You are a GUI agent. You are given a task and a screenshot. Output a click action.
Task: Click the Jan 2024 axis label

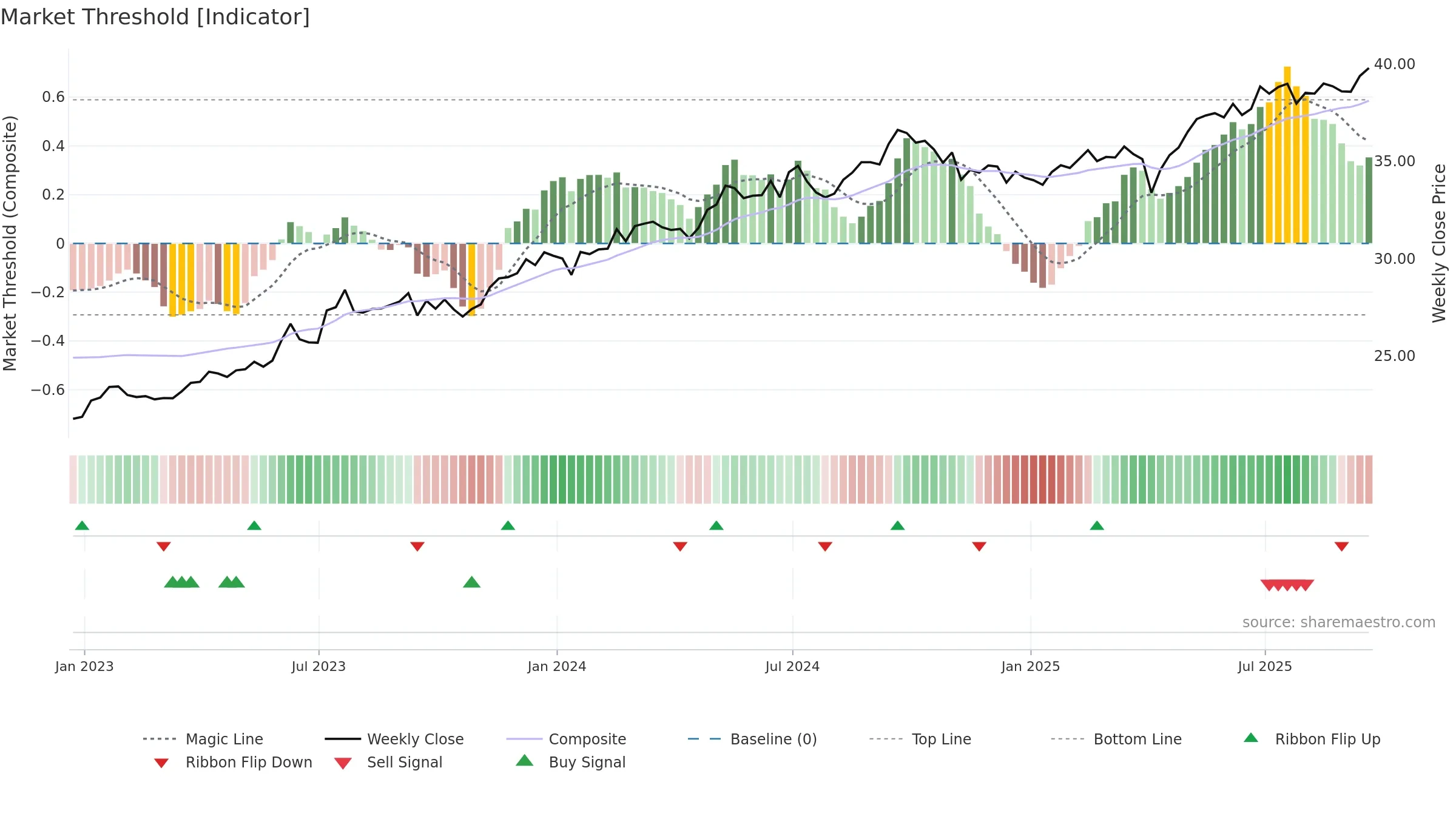pyautogui.click(x=557, y=667)
